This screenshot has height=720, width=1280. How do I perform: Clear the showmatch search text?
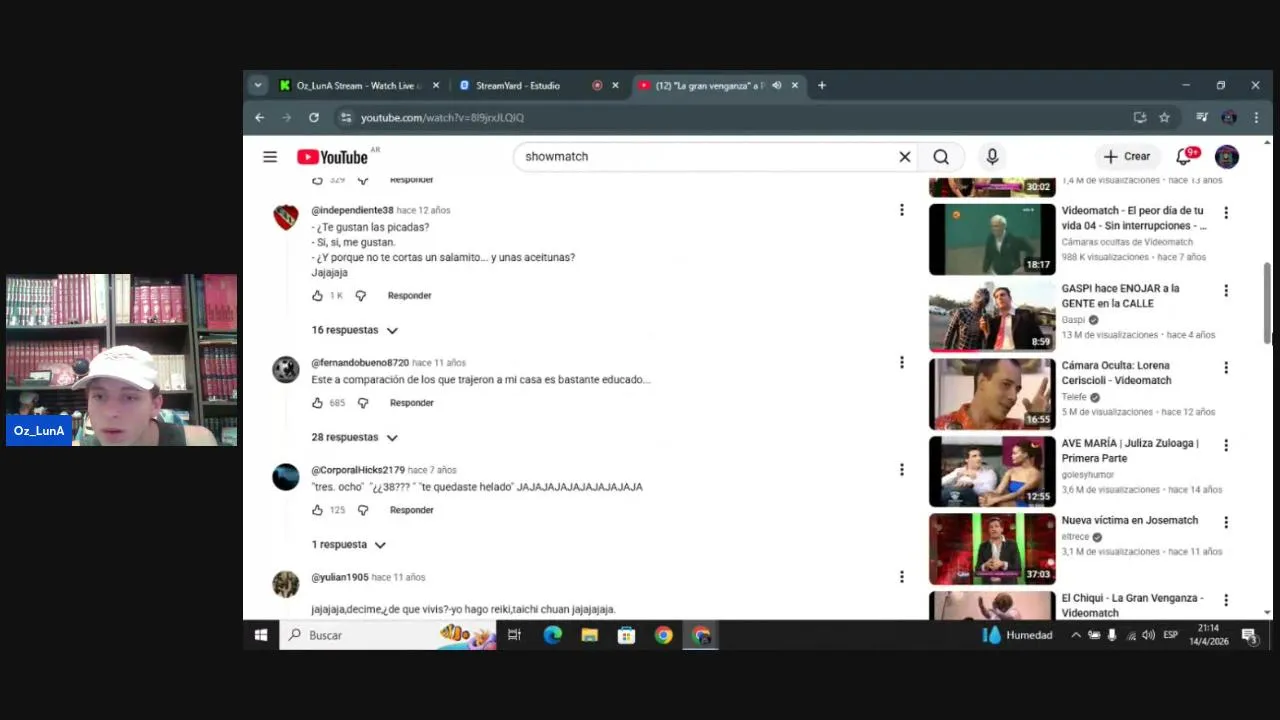coord(904,157)
